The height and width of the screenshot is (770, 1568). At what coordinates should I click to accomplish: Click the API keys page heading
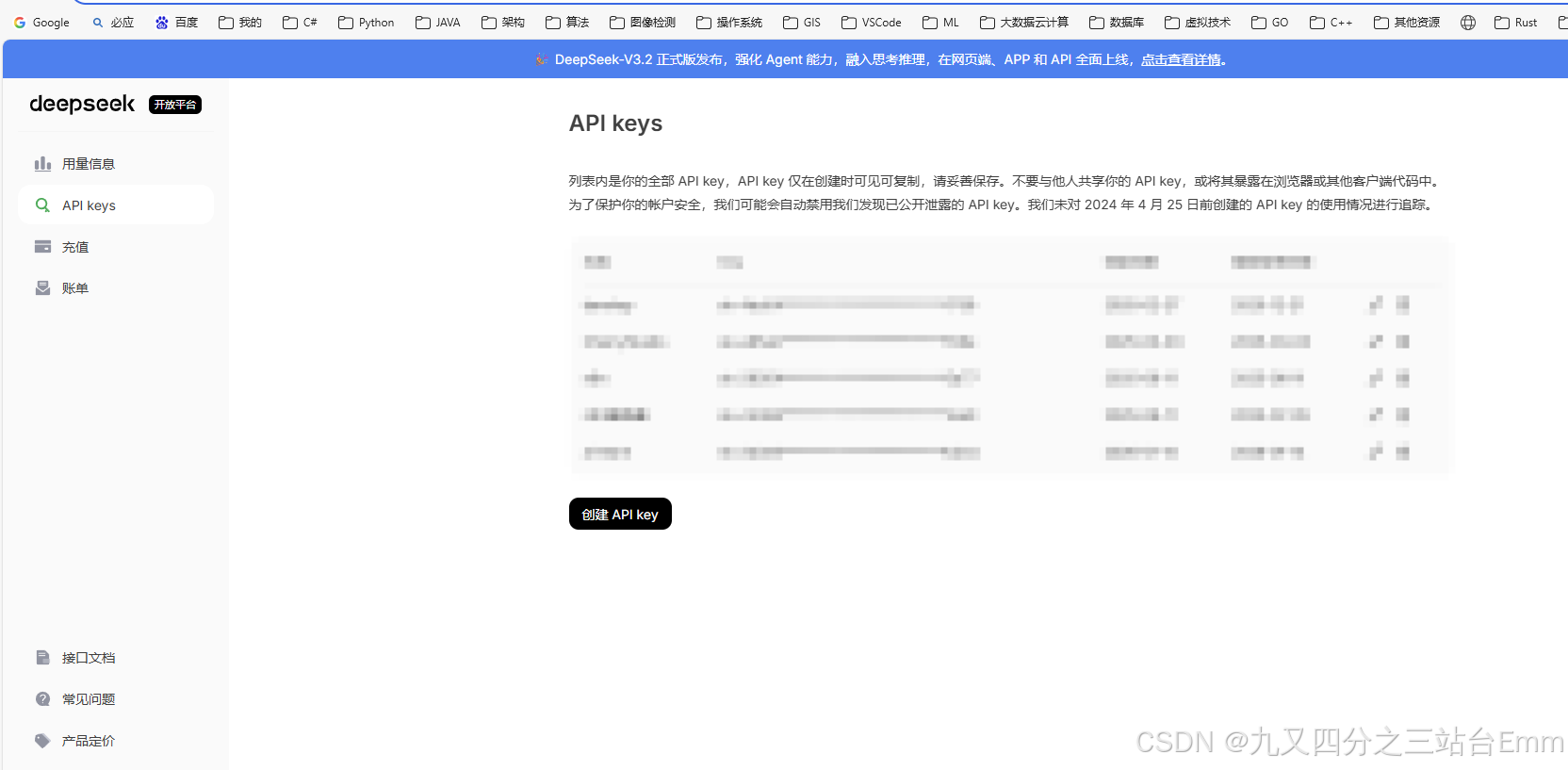(615, 123)
